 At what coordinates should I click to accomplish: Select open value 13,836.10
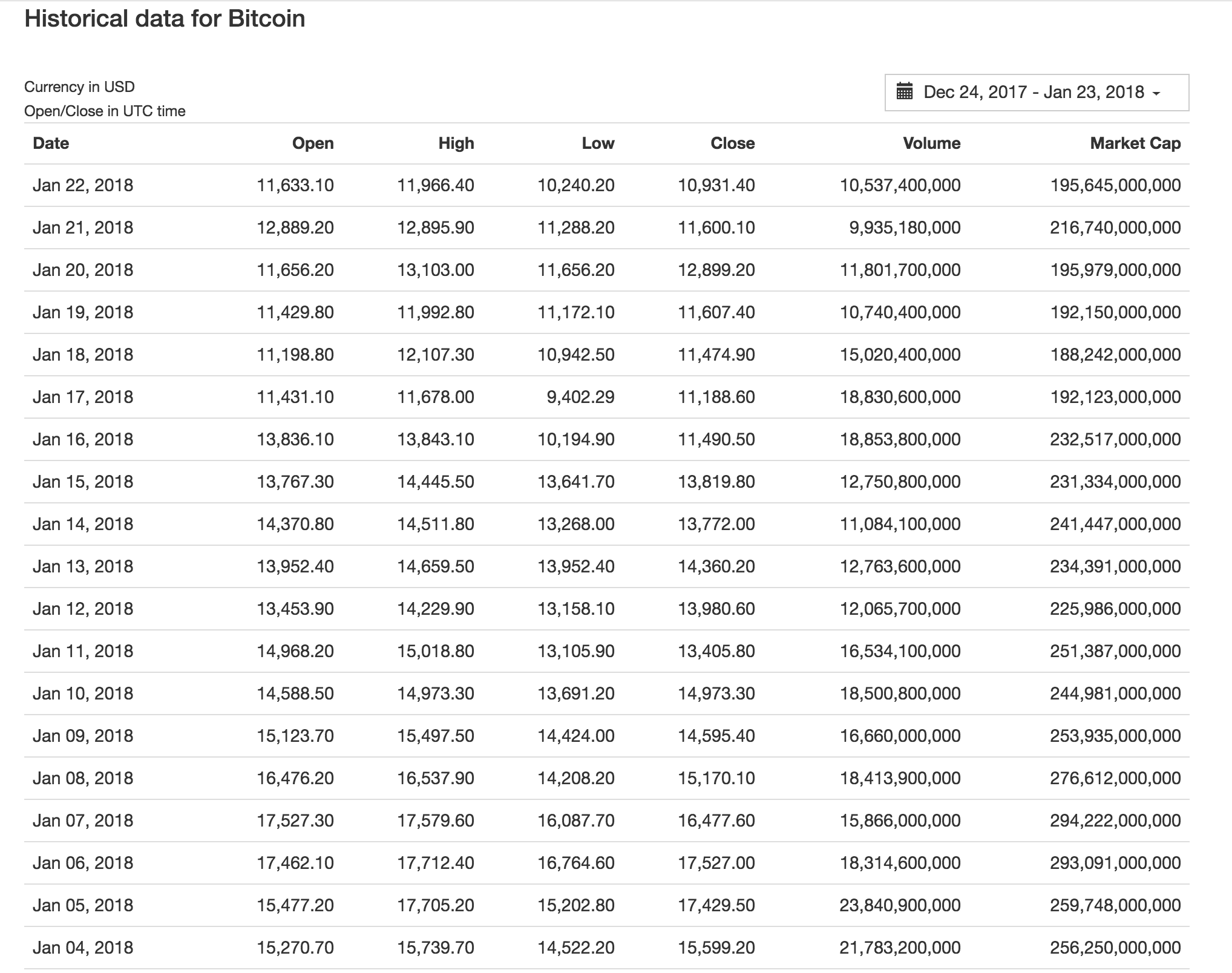[x=295, y=439]
